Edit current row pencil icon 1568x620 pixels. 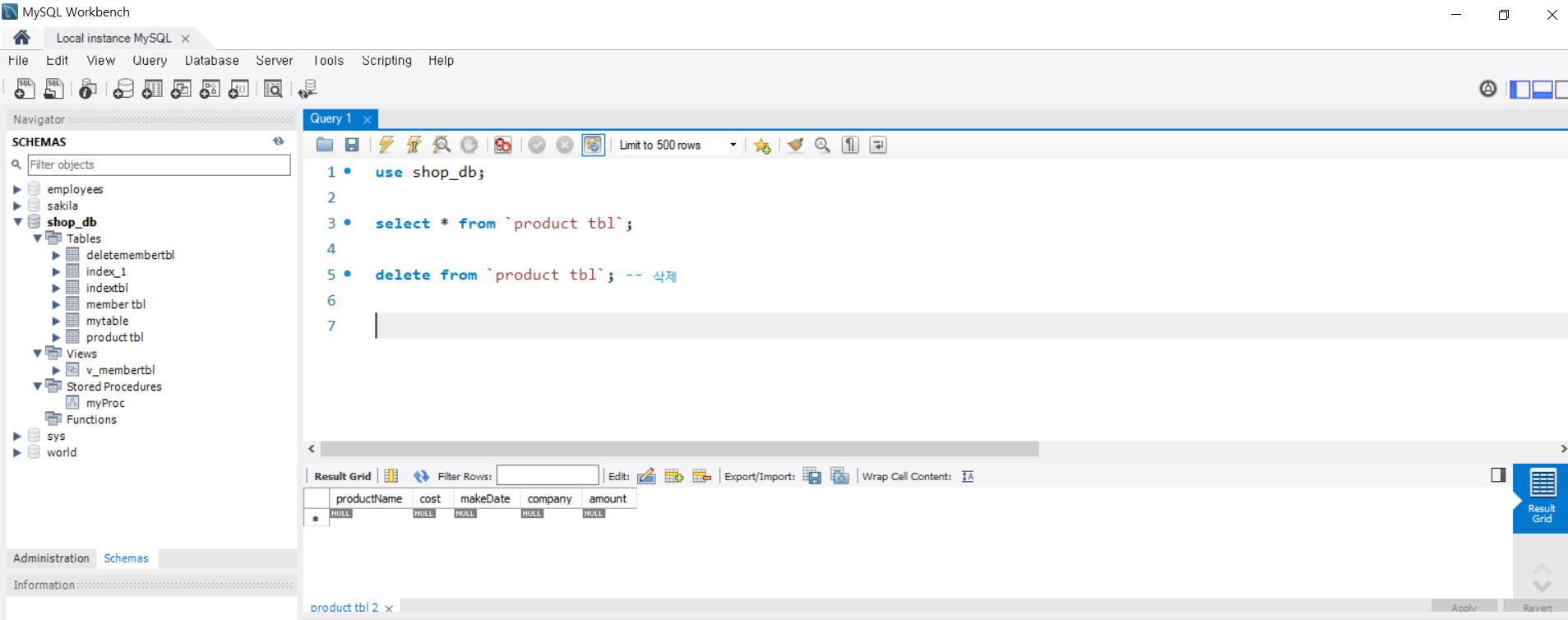(x=646, y=476)
